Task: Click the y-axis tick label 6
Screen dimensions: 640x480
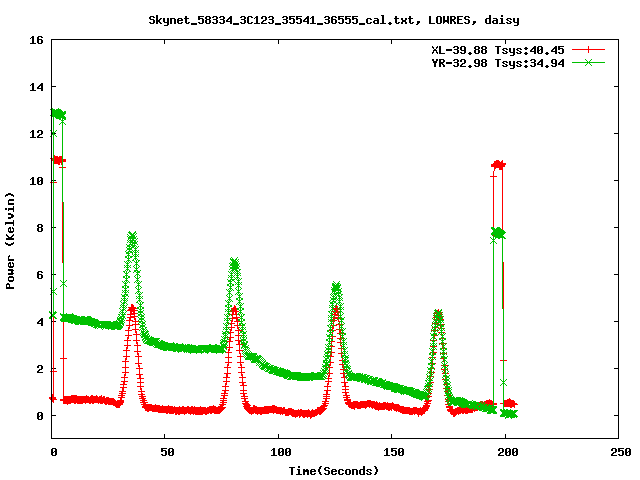Action: pyautogui.click(x=40, y=275)
